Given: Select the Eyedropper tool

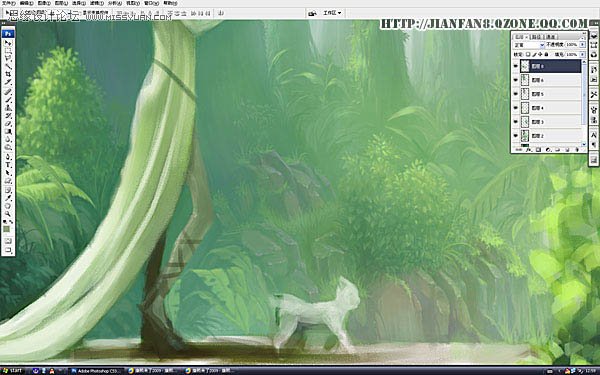Looking at the screenshot, I should click(x=8, y=198).
